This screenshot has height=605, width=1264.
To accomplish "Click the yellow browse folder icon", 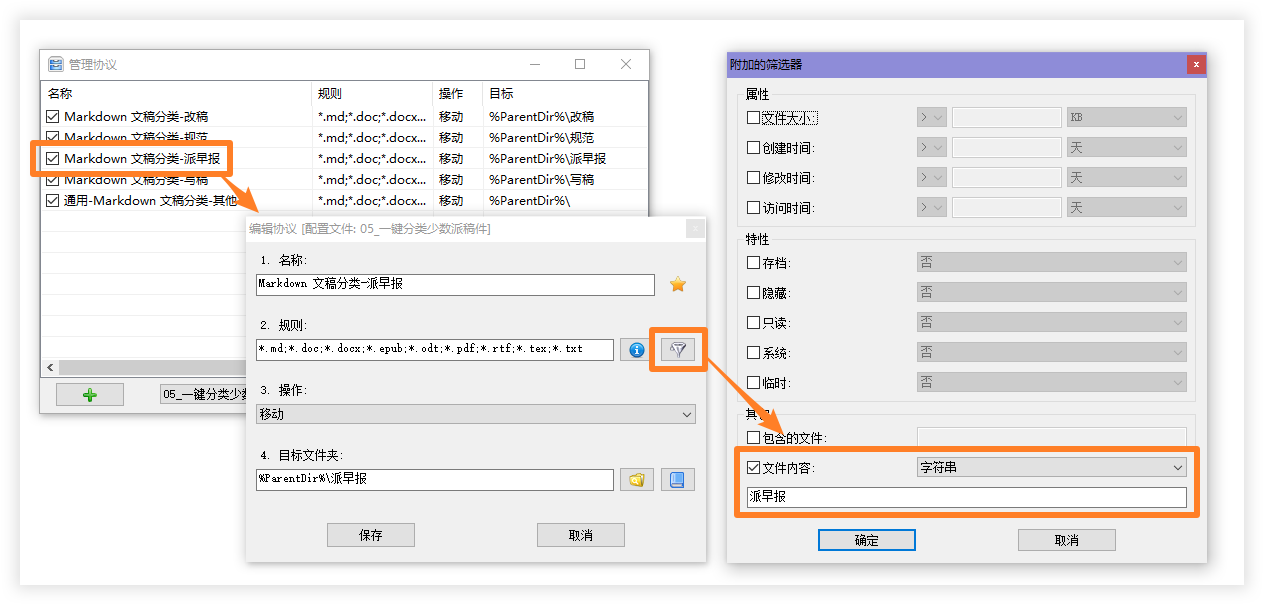I will point(636,479).
